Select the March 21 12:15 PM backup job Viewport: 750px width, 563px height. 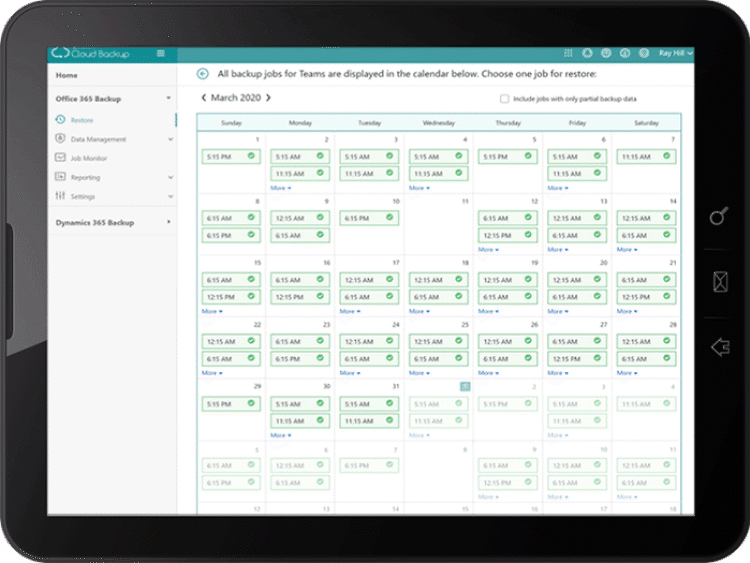coord(646,297)
